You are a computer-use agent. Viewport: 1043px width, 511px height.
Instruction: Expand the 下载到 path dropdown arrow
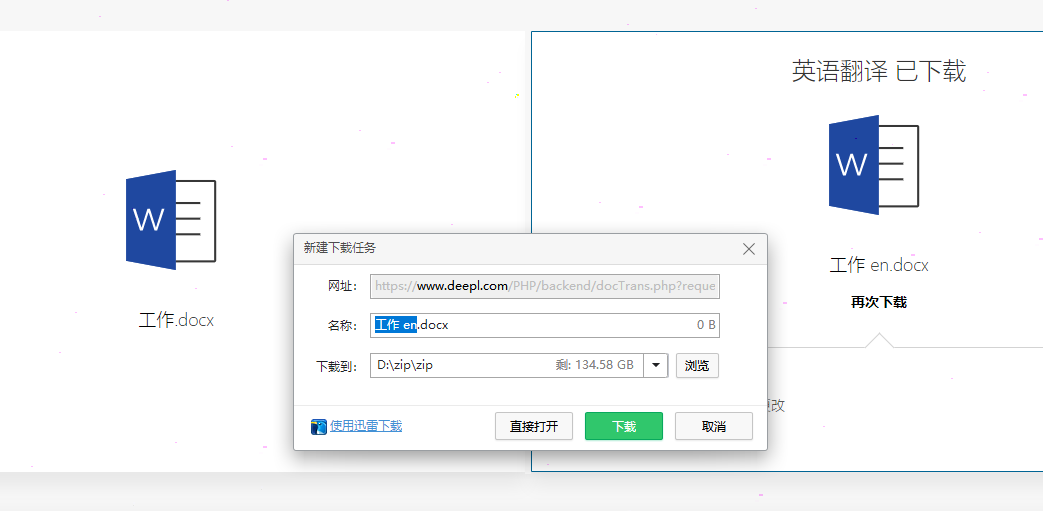(x=656, y=365)
